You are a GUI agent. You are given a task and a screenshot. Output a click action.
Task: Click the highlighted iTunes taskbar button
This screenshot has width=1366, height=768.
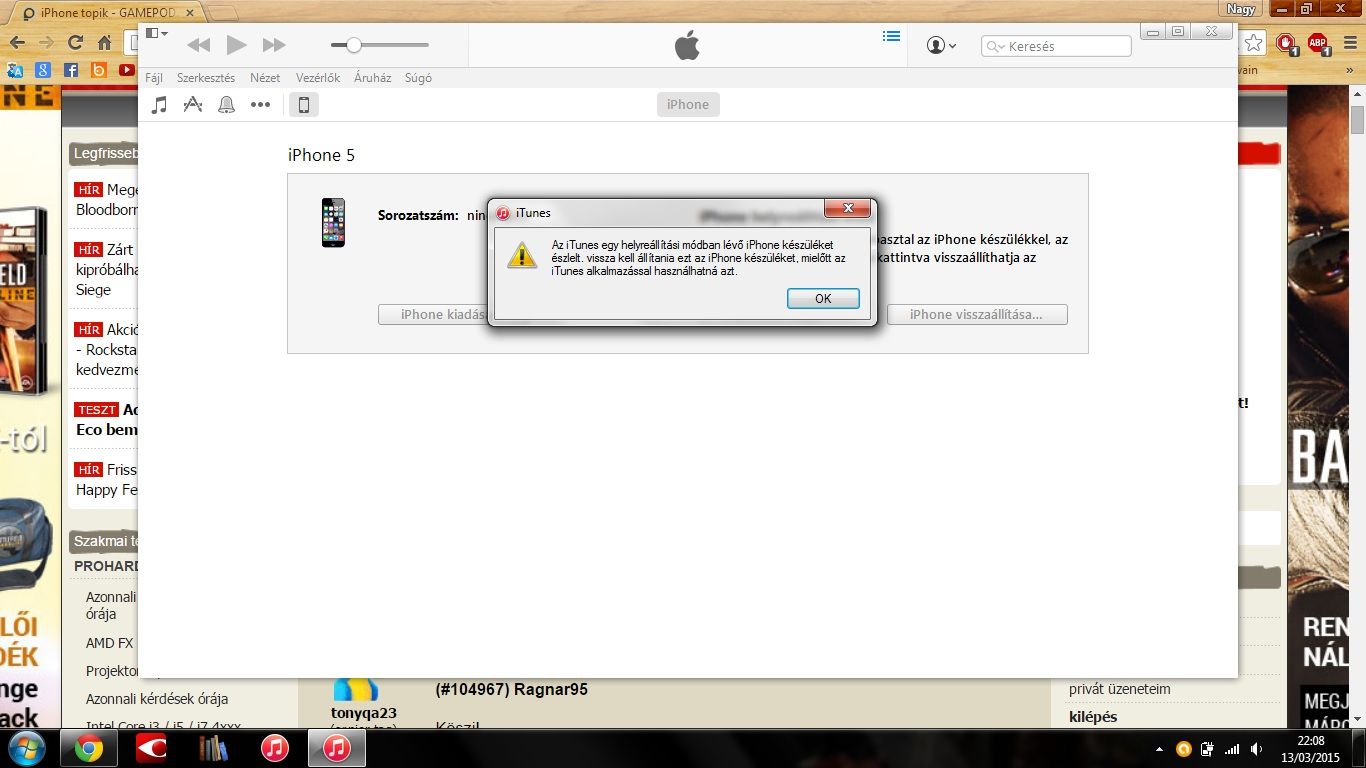coord(337,748)
